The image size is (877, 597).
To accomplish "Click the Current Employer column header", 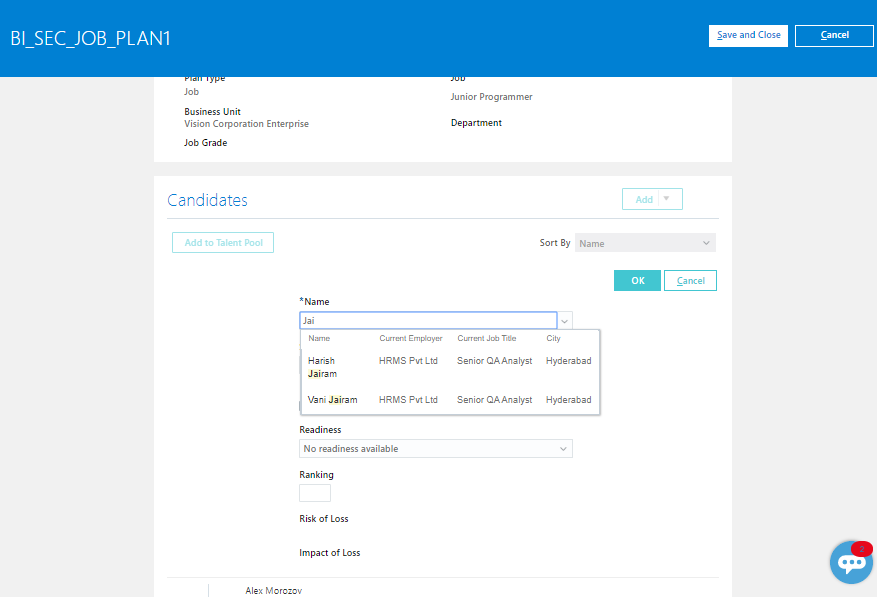I will click(410, 338).
